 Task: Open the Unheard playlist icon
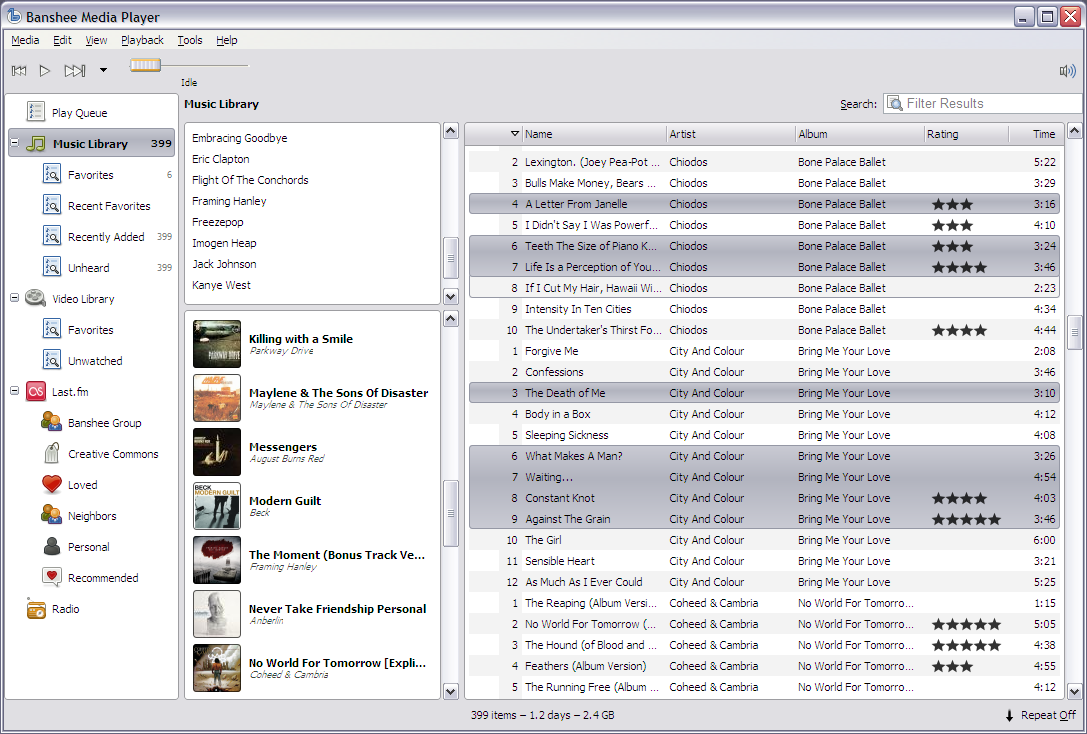pos(52,267)
